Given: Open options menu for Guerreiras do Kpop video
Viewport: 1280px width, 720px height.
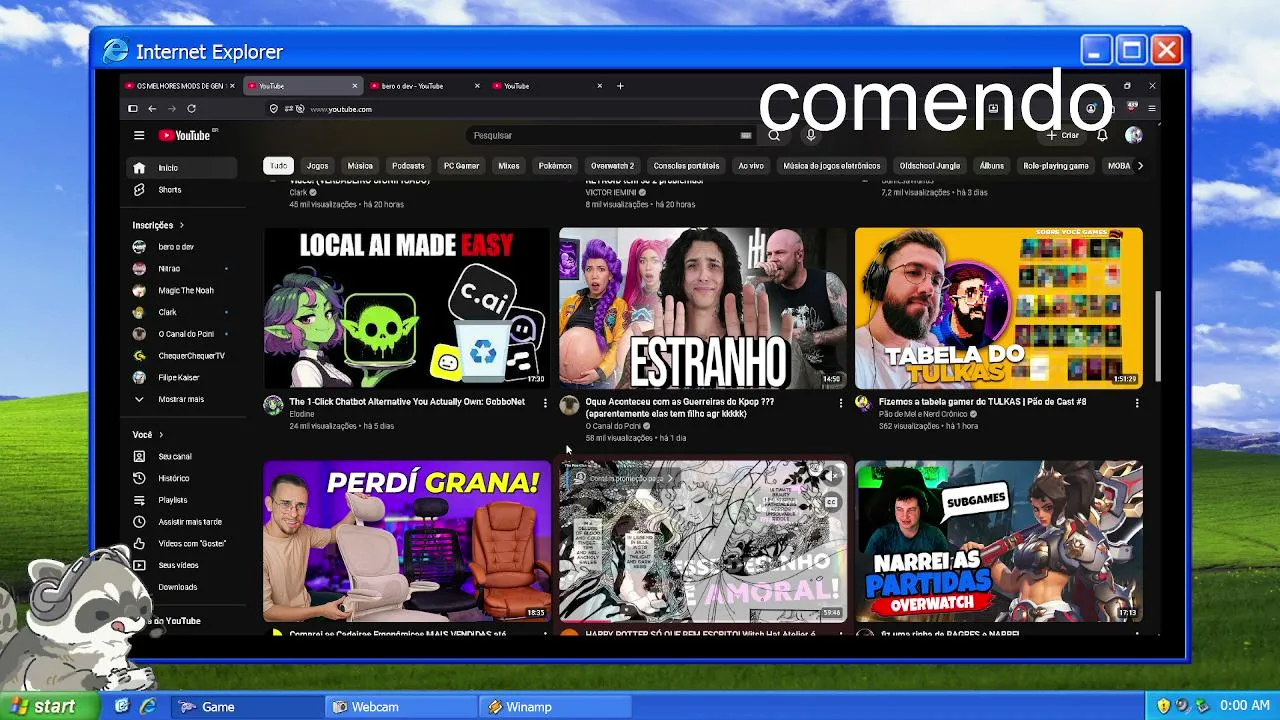Looking at the screenshot, I should (840, 403).
